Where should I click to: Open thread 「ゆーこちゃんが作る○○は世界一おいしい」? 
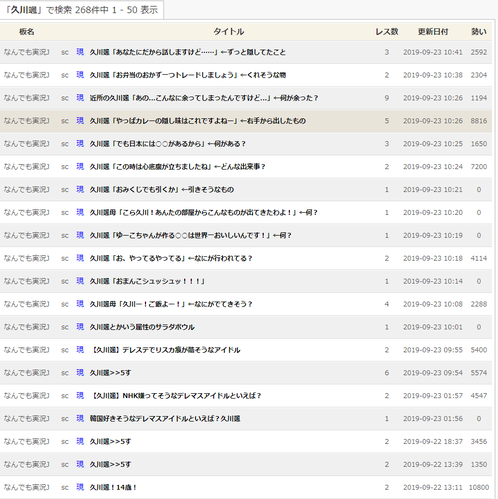(x=190, y=236)
